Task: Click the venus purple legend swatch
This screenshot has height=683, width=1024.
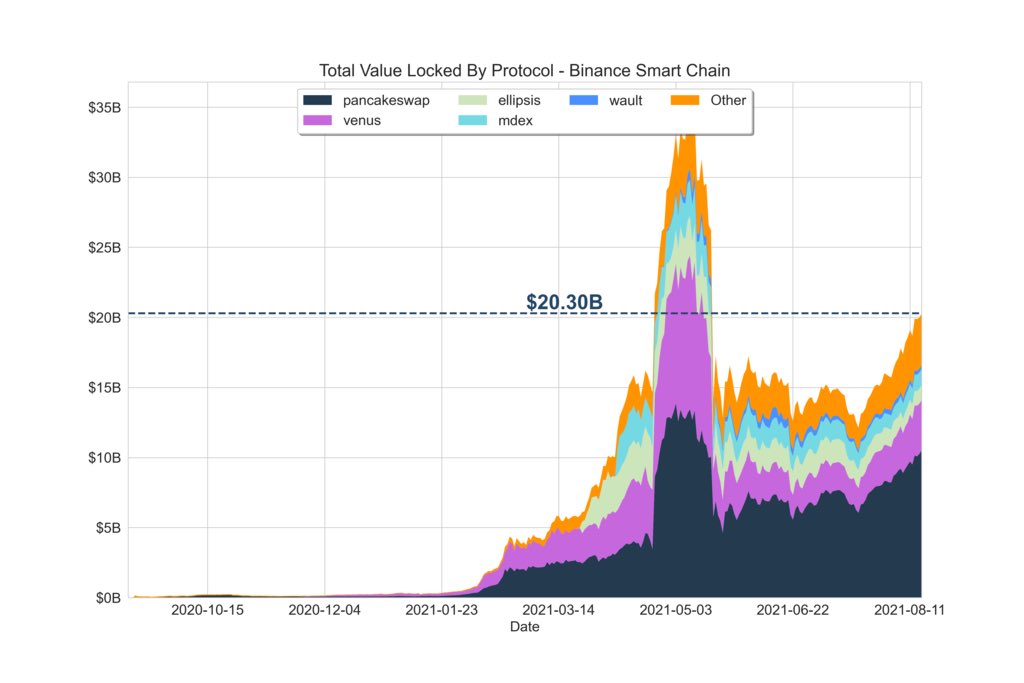Action: 317,120
